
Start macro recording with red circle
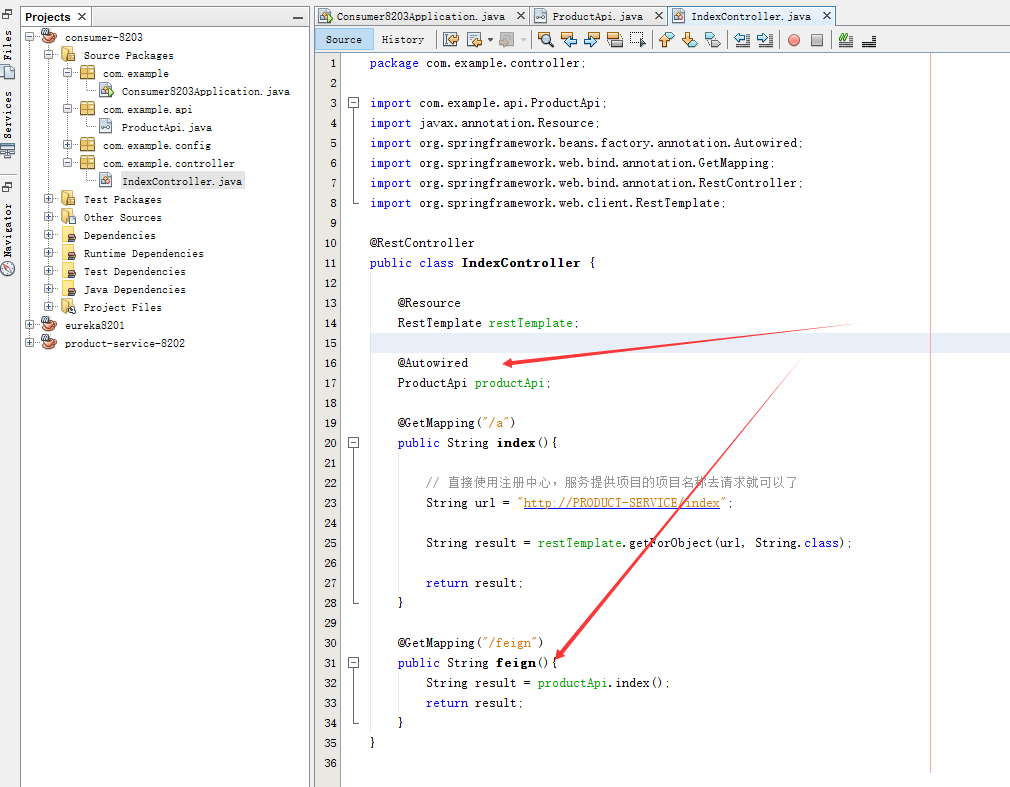click(x=794, y=40)
